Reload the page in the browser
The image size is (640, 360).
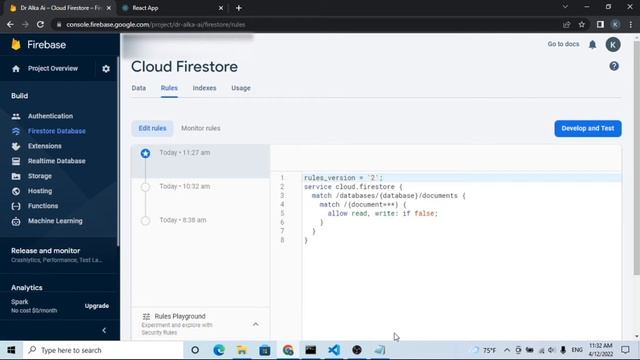click(40, 24)
